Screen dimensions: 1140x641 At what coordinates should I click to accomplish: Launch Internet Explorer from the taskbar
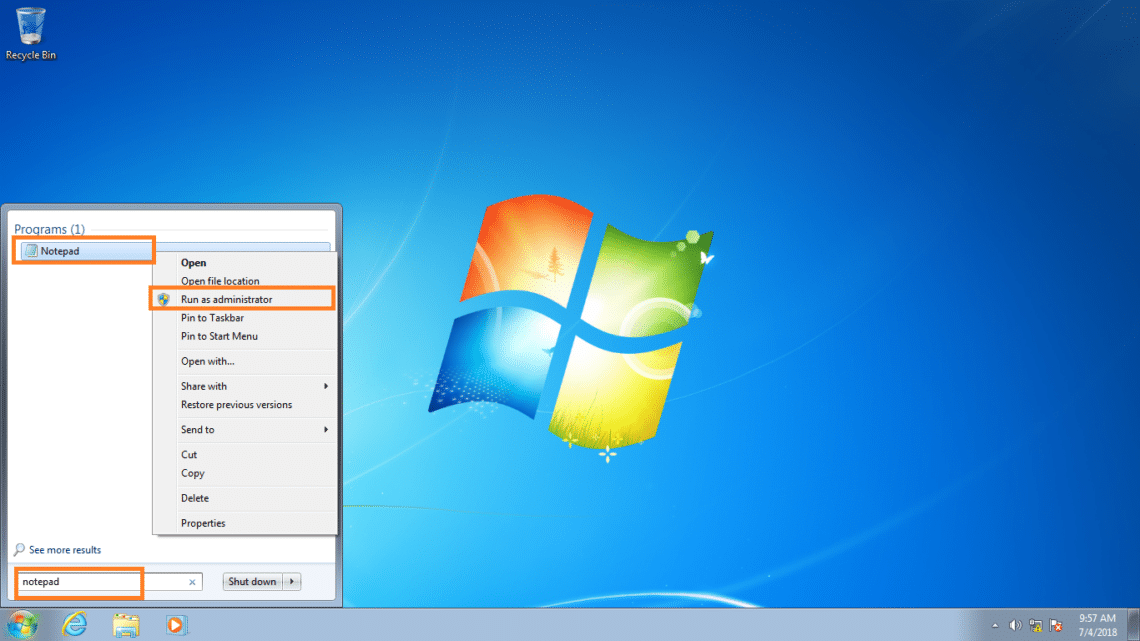[x=74, y=625]
